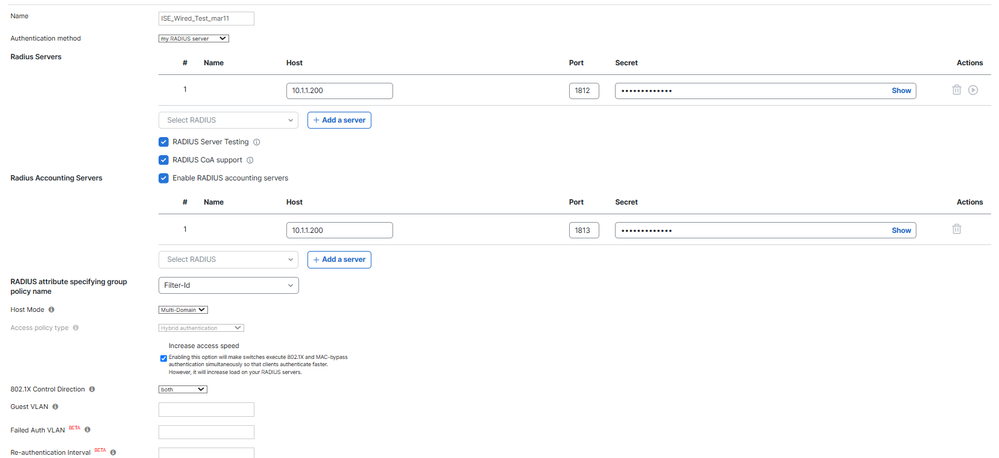The image size is (999, 458).
Task: Toggle the RADIUS CoA support checkbox
Action: 164,160
